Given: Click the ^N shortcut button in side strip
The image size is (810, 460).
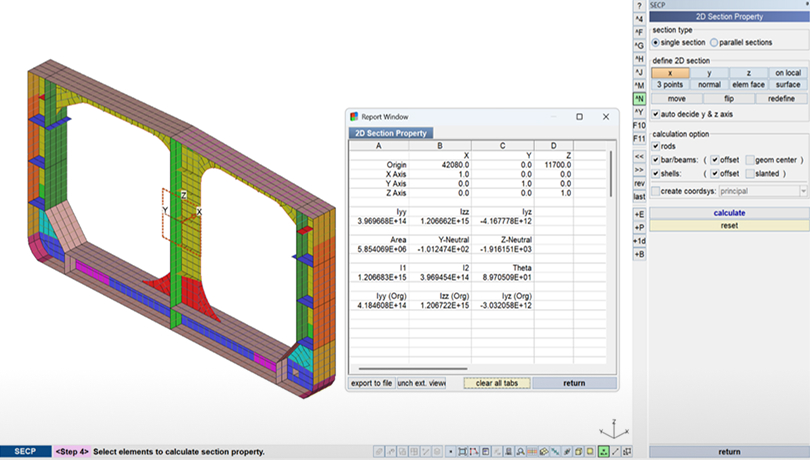Looking at the screenshot, I should point(639,98).
